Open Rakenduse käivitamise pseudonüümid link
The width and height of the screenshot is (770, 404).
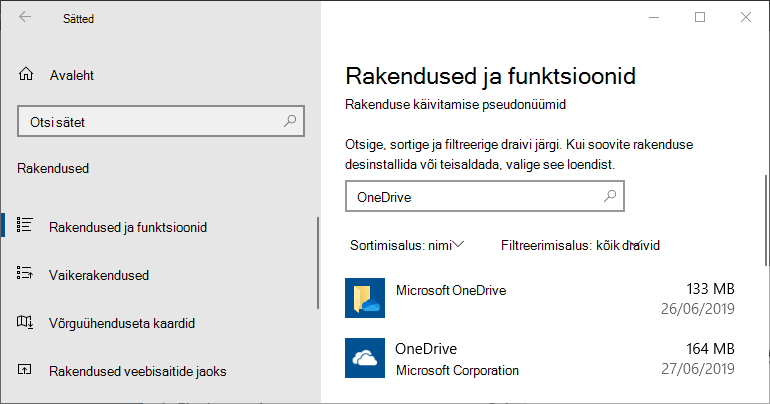[455, 105]
